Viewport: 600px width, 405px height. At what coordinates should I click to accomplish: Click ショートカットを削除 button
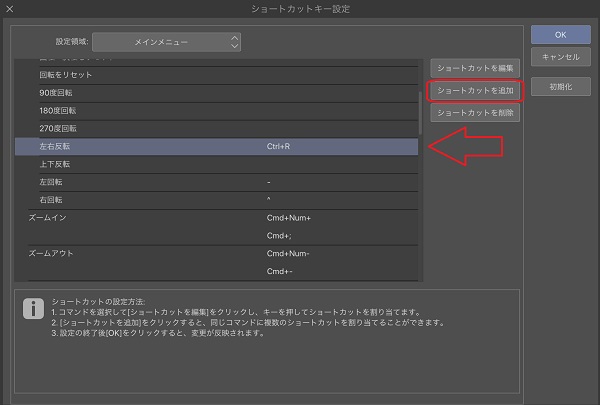click(475, 113)
